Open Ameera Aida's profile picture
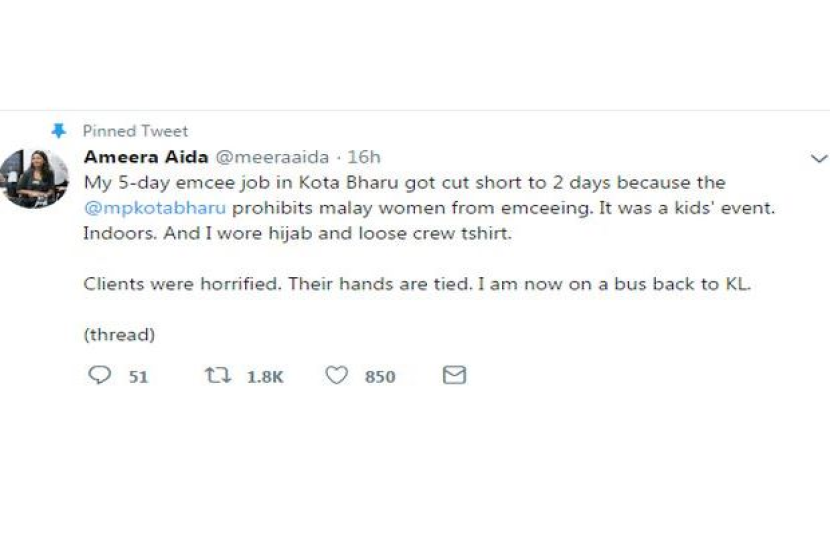 (34, 178)
